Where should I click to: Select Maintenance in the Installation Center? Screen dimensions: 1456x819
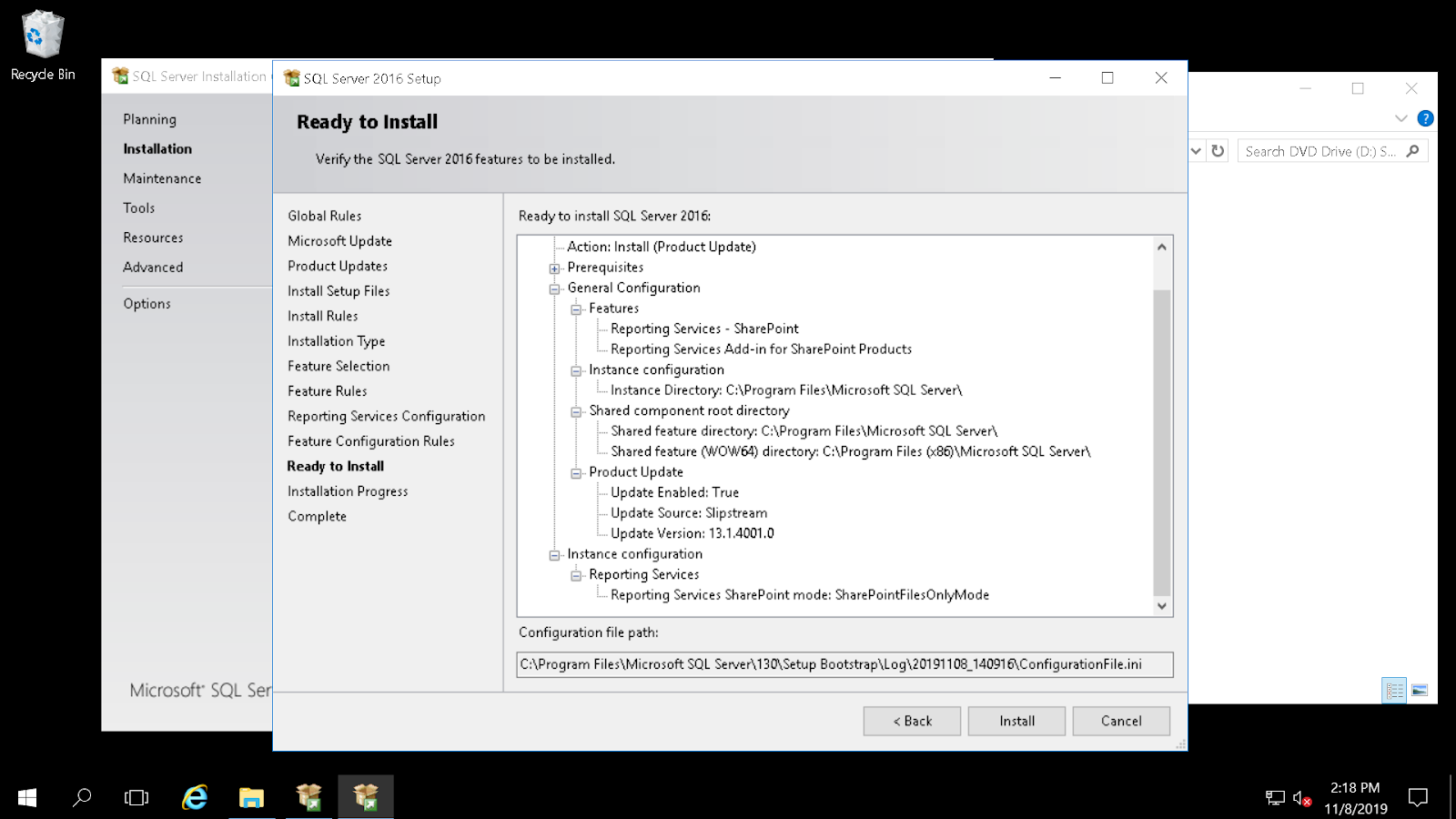pos(162,178)
